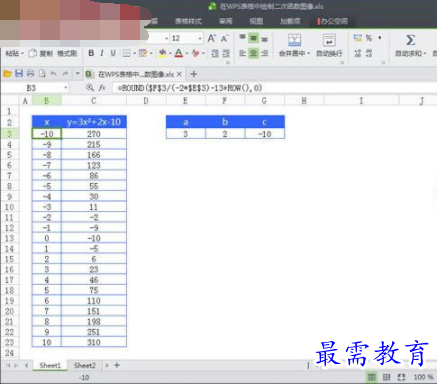Viewport: 437px width, 385px height.
Task: Click the percent style icon
Action: tap(369, 38)
